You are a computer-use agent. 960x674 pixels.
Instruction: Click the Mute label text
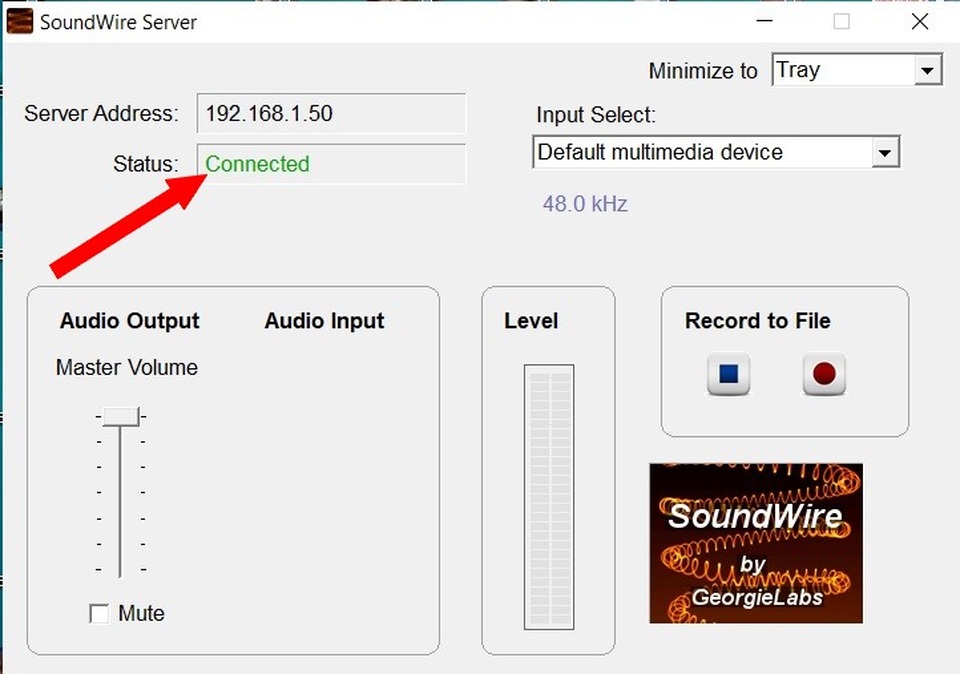tap(141, 613)
